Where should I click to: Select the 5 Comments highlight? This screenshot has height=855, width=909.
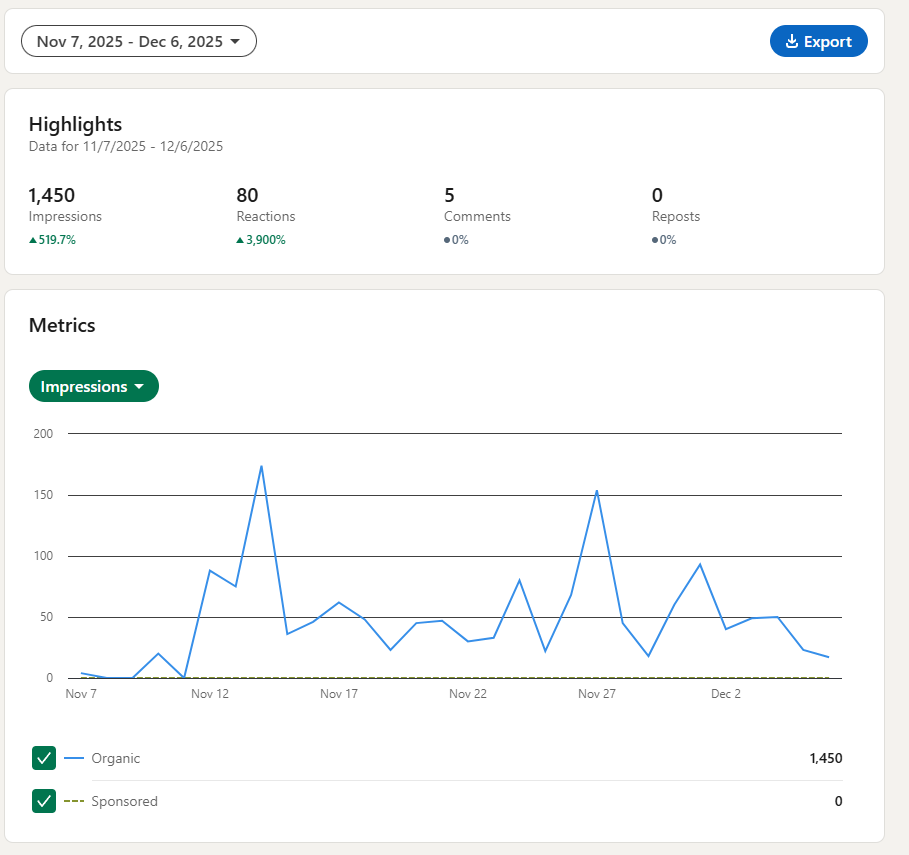(450, 195)
